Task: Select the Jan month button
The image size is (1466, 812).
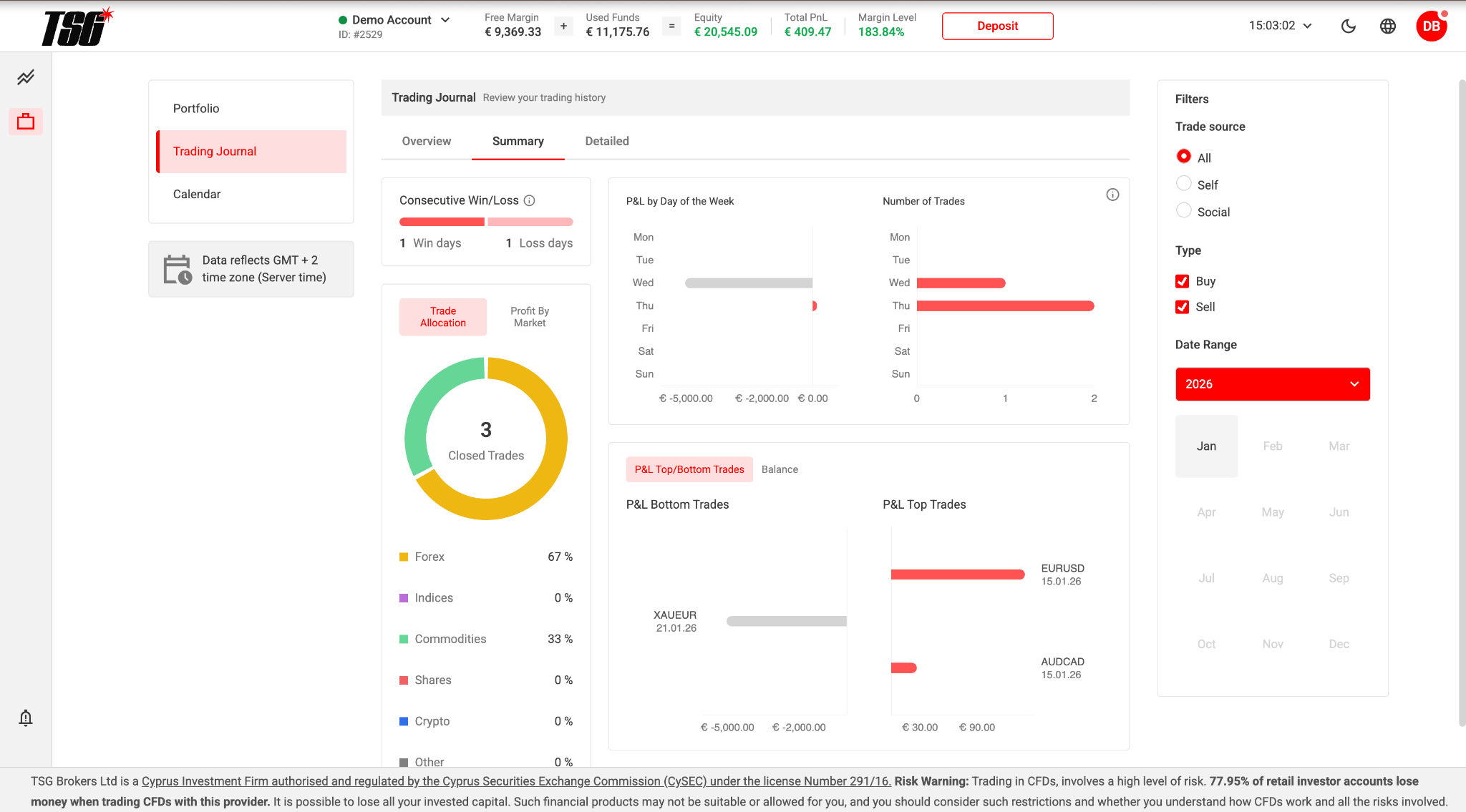Action: pyautogui.click(x=1206, y=446)
